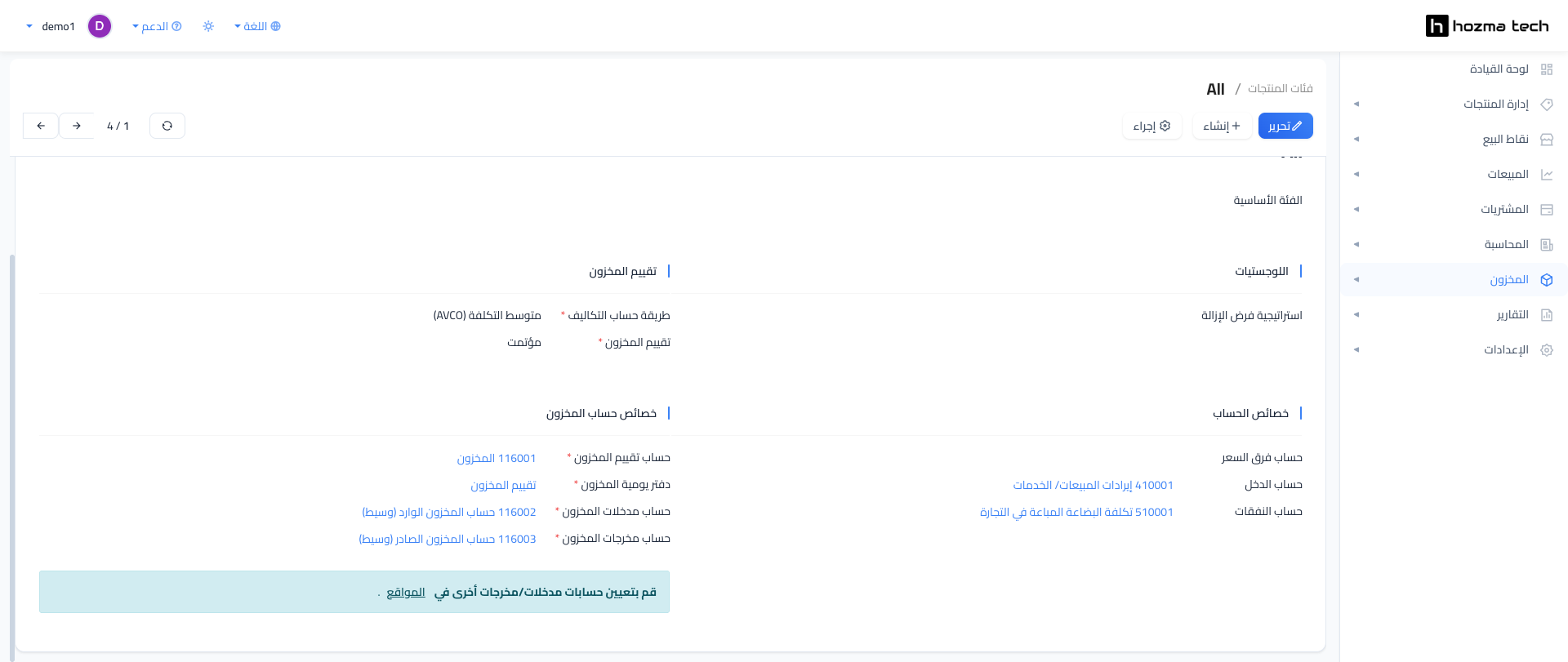Select المشتريات in the sidebar

1505,210
